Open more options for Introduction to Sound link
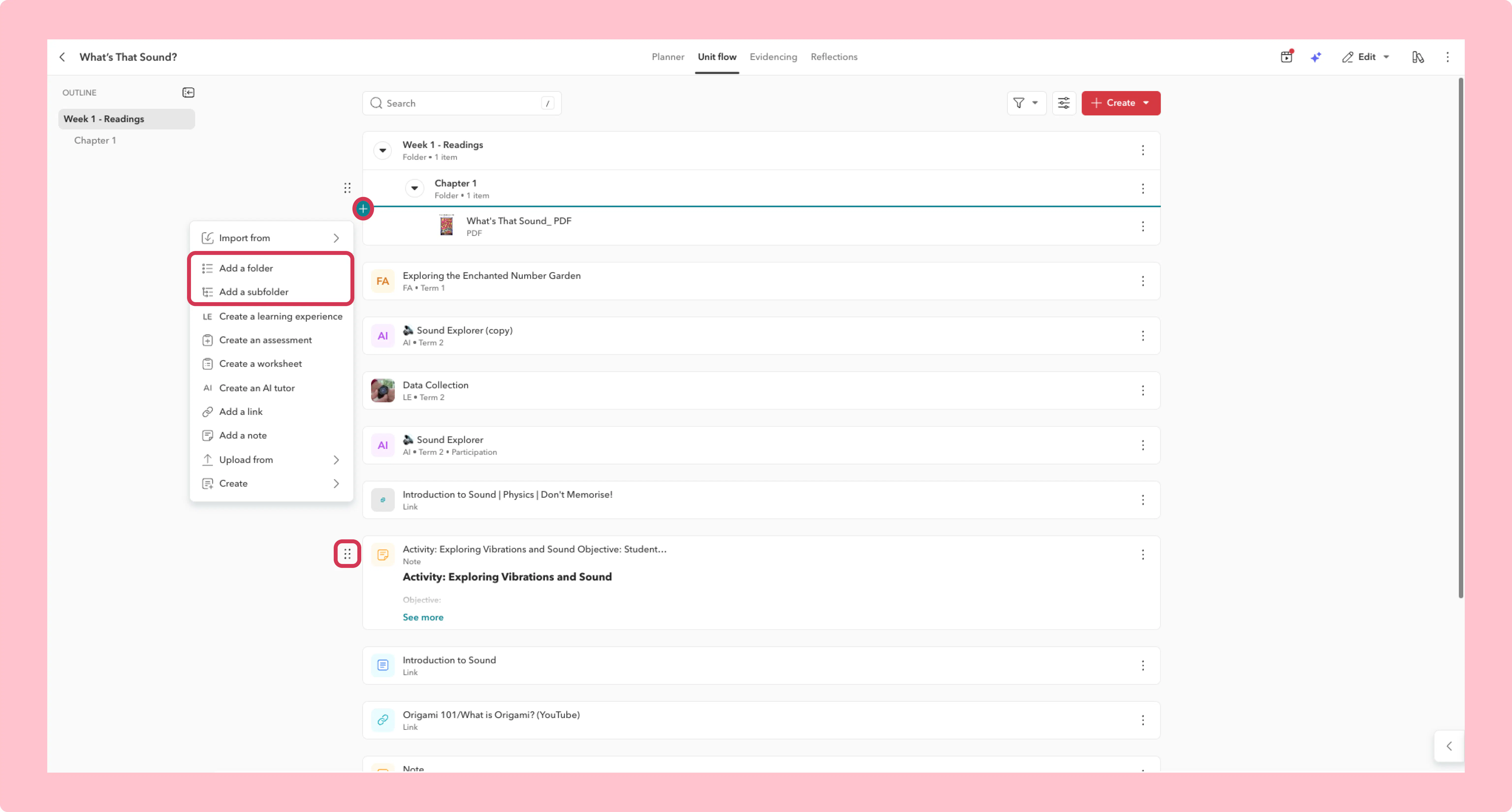The image size is (1512, 812). coord(1143,665)
